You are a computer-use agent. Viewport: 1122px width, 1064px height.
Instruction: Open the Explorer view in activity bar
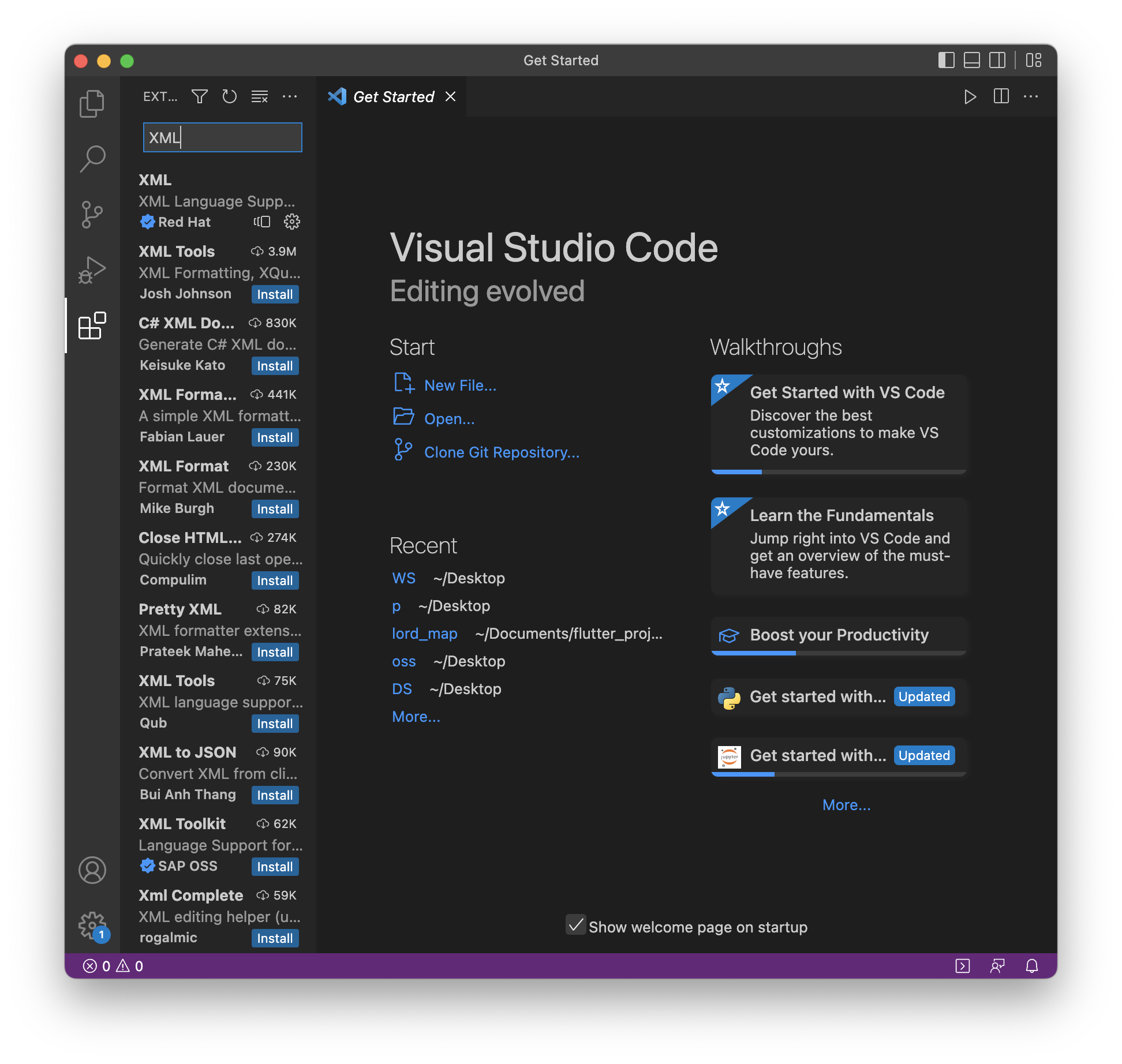pyautogui.click(x=92, y=104)
